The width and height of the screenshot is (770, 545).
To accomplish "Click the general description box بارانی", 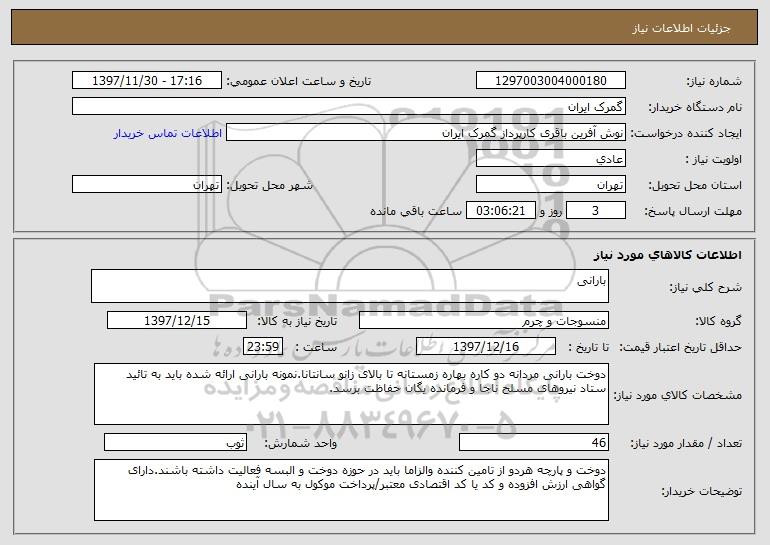I will click(x=350, y=286).
